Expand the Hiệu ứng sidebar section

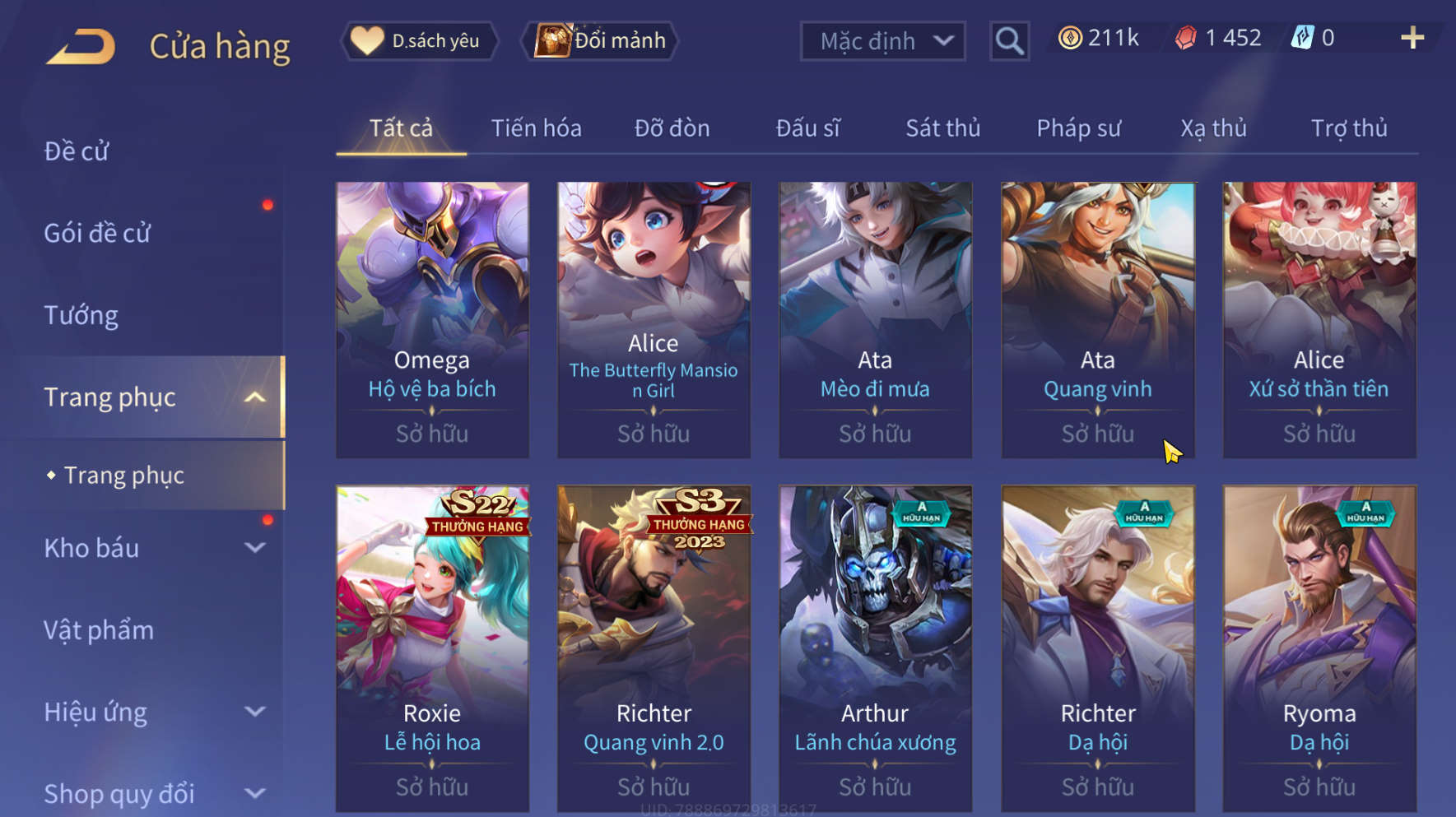[255, 712]
